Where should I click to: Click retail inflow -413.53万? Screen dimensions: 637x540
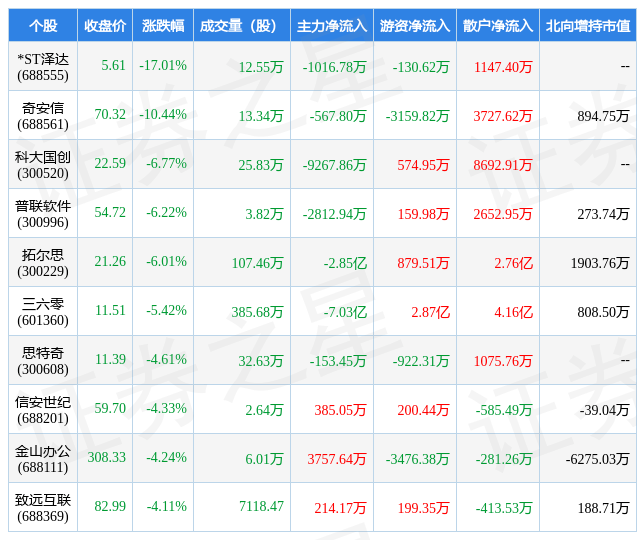click(x=504, y=508)
